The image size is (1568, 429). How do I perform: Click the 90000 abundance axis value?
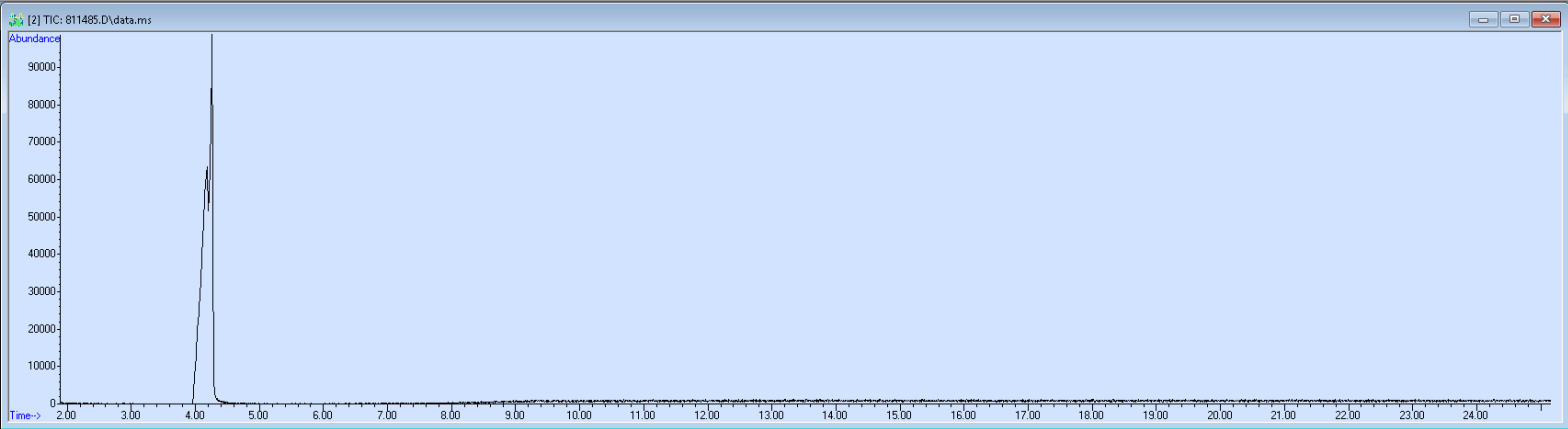(41, 67)
